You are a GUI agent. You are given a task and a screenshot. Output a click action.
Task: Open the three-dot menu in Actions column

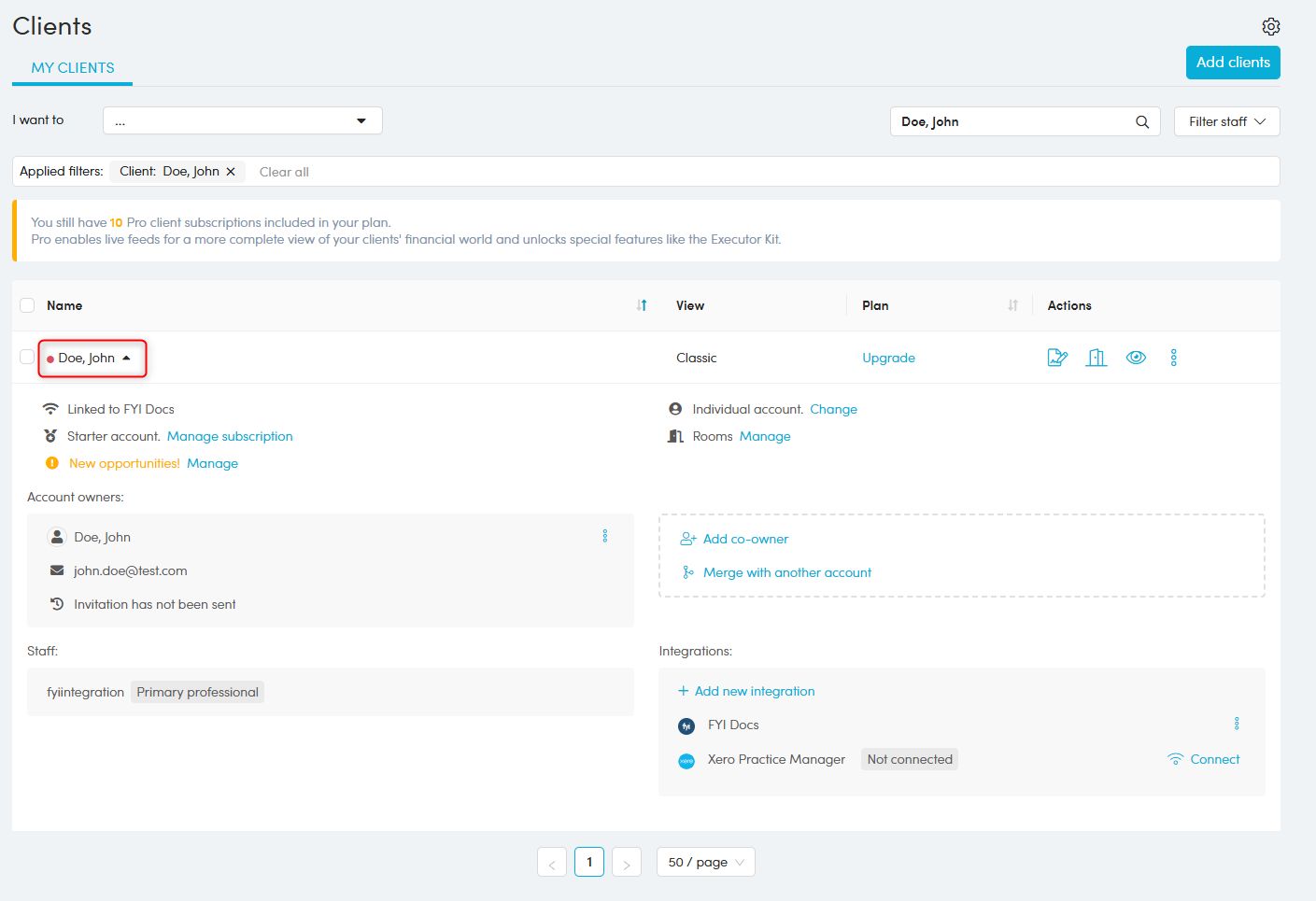click(x=1174, y=358)
